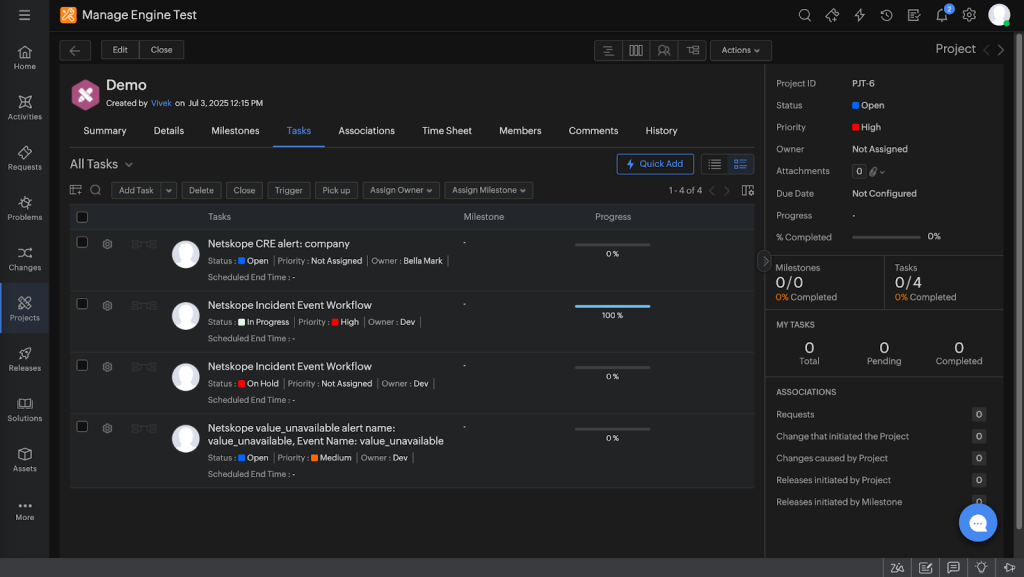
Task: Switch to the Associations tab
Action: [366, 131]
